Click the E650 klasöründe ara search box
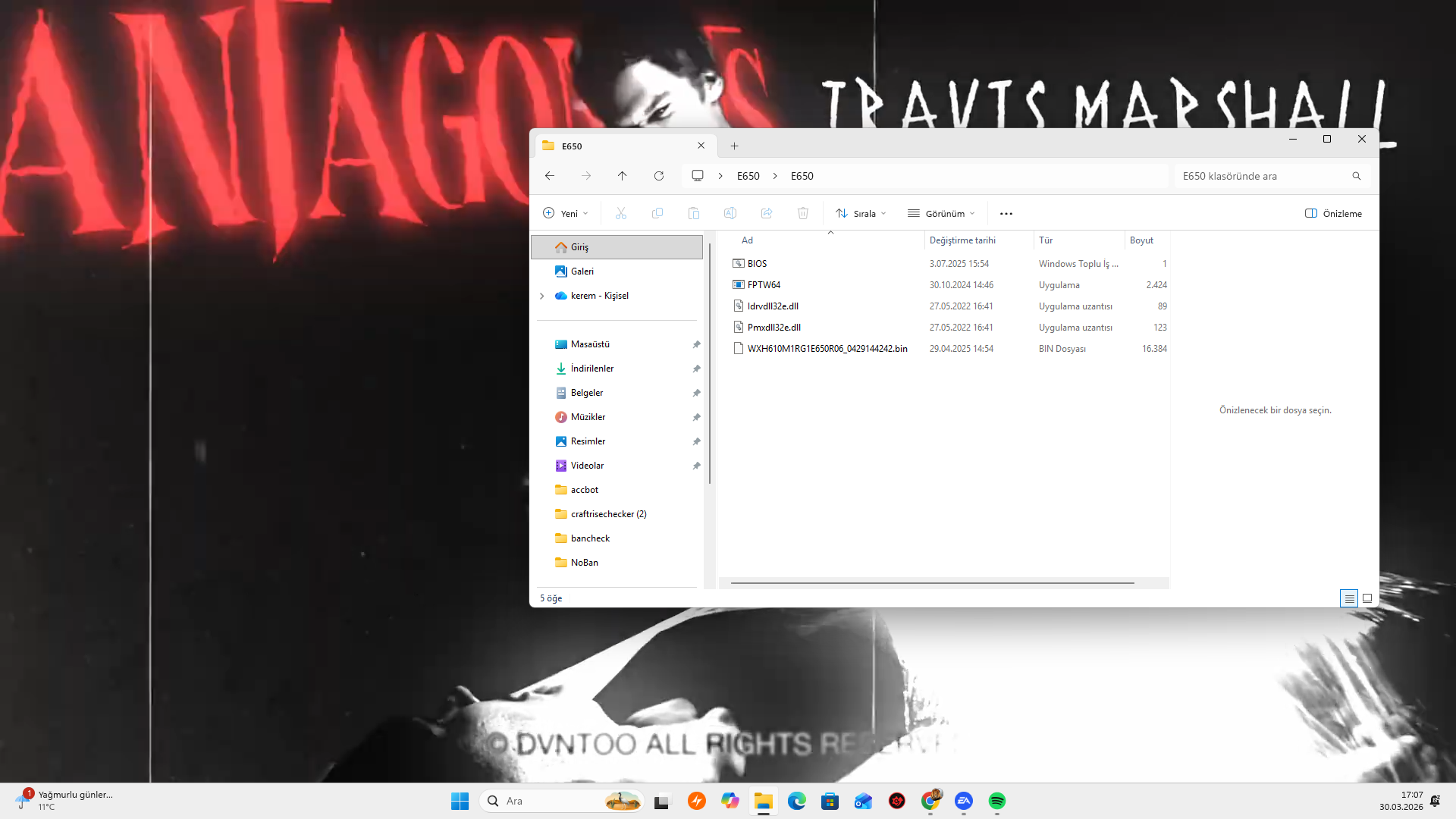1456x819 pixels. coord(1272,176)
